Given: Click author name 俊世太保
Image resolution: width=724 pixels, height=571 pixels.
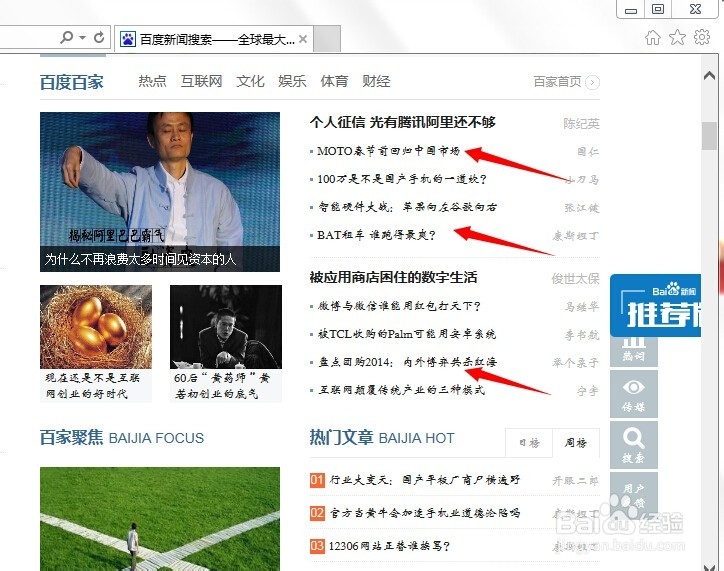Looking at the screenshot, I should click(575, 279).
